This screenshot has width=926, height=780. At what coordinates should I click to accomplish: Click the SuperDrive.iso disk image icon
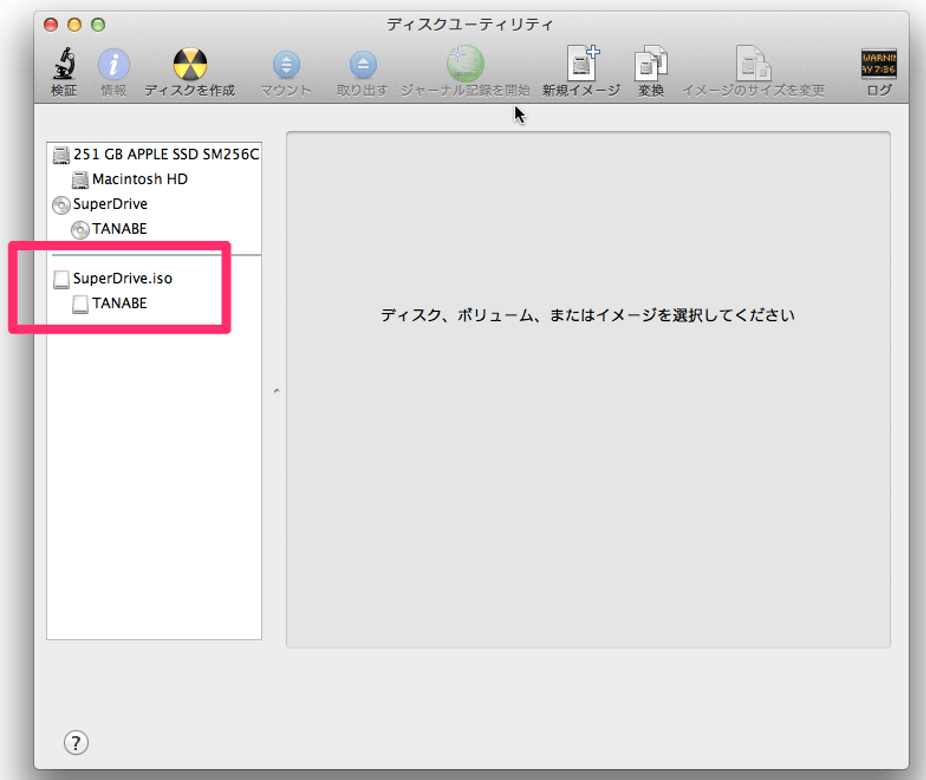click(61, 279)
